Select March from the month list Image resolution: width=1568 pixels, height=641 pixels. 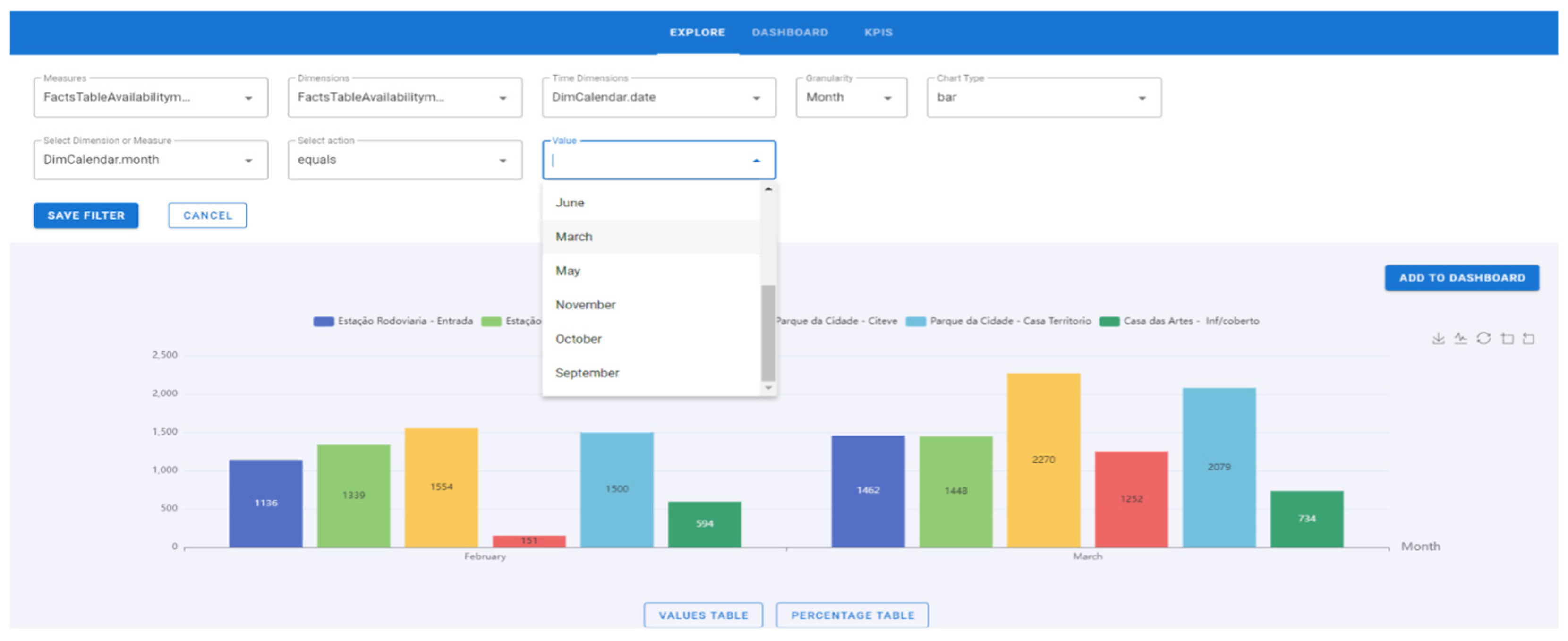point(574,237)
